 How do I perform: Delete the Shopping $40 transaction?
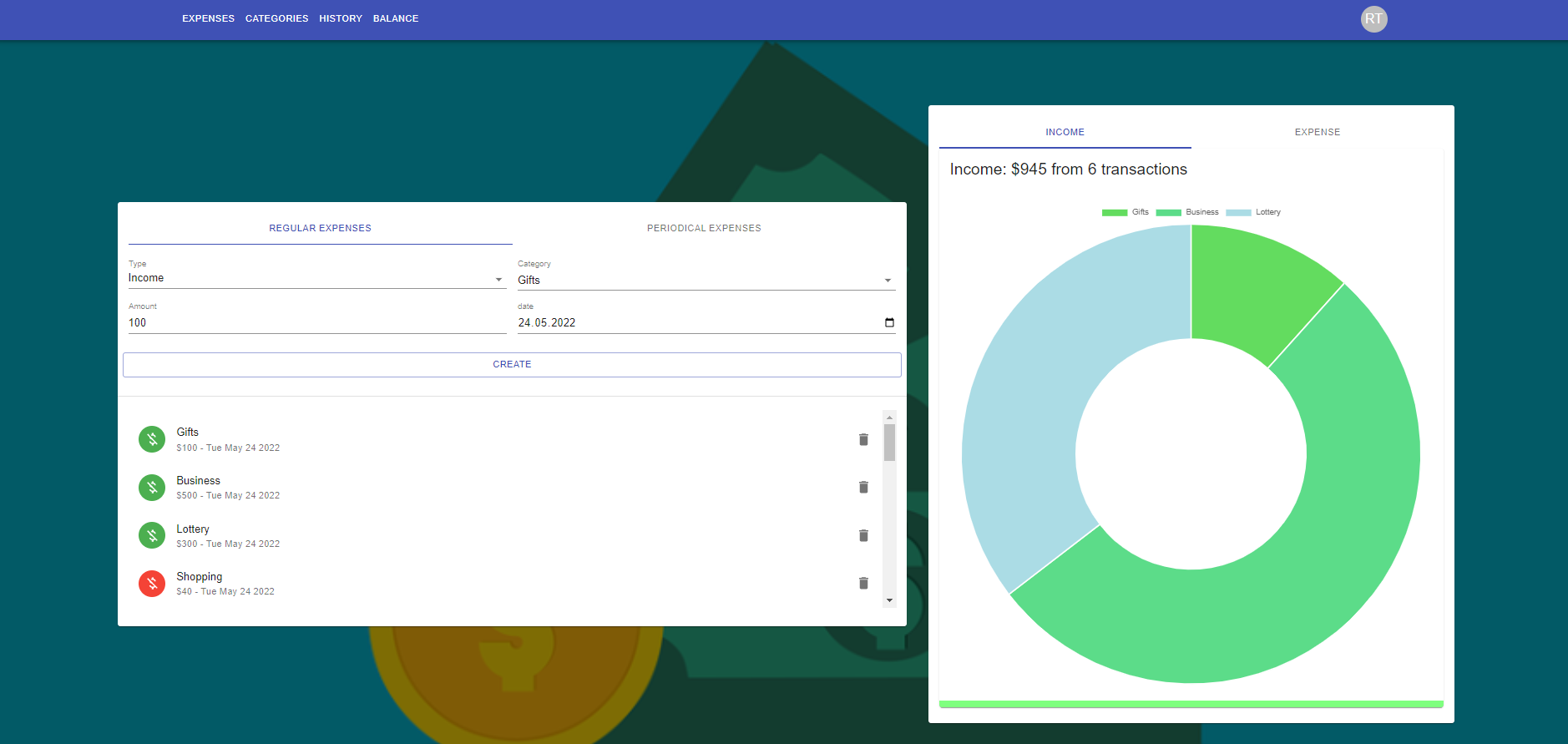click(x=863, y=583)
